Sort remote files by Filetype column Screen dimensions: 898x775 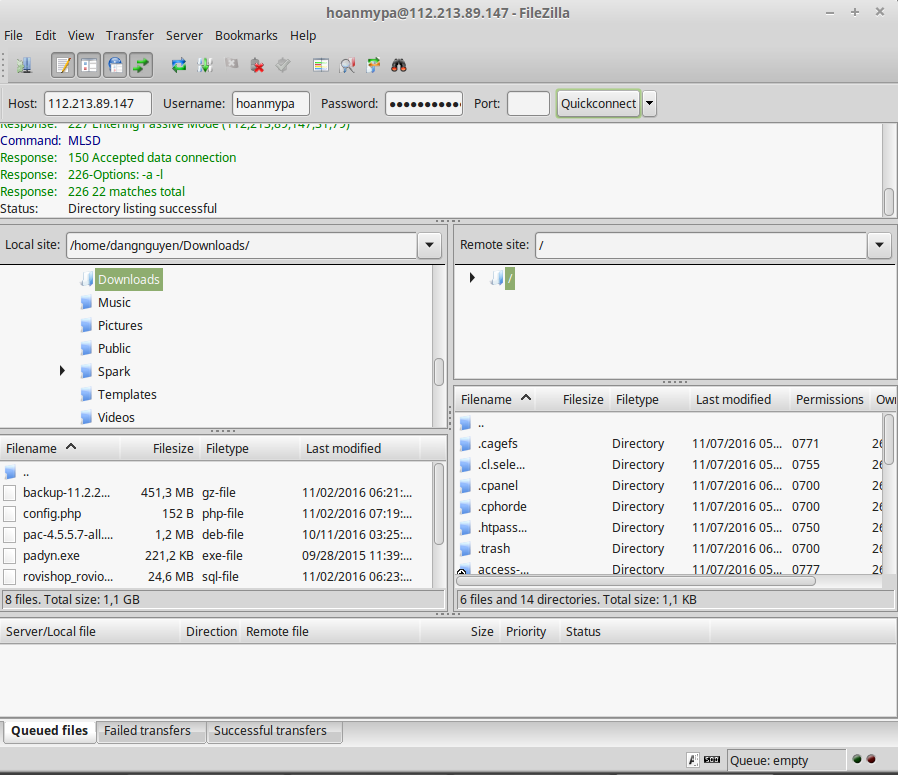649,400
